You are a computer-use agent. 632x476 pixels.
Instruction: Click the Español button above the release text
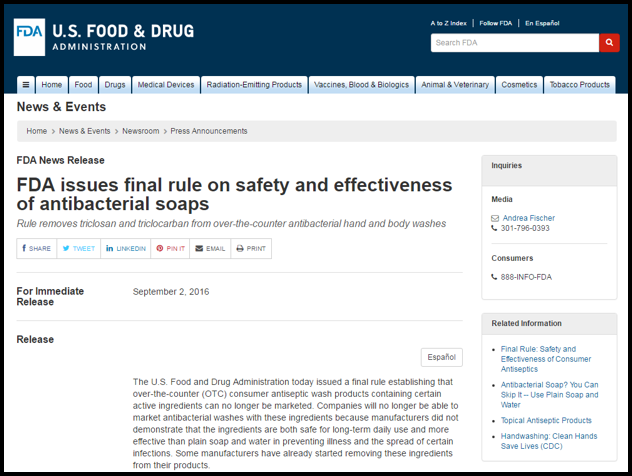click(x=441, y=357)
